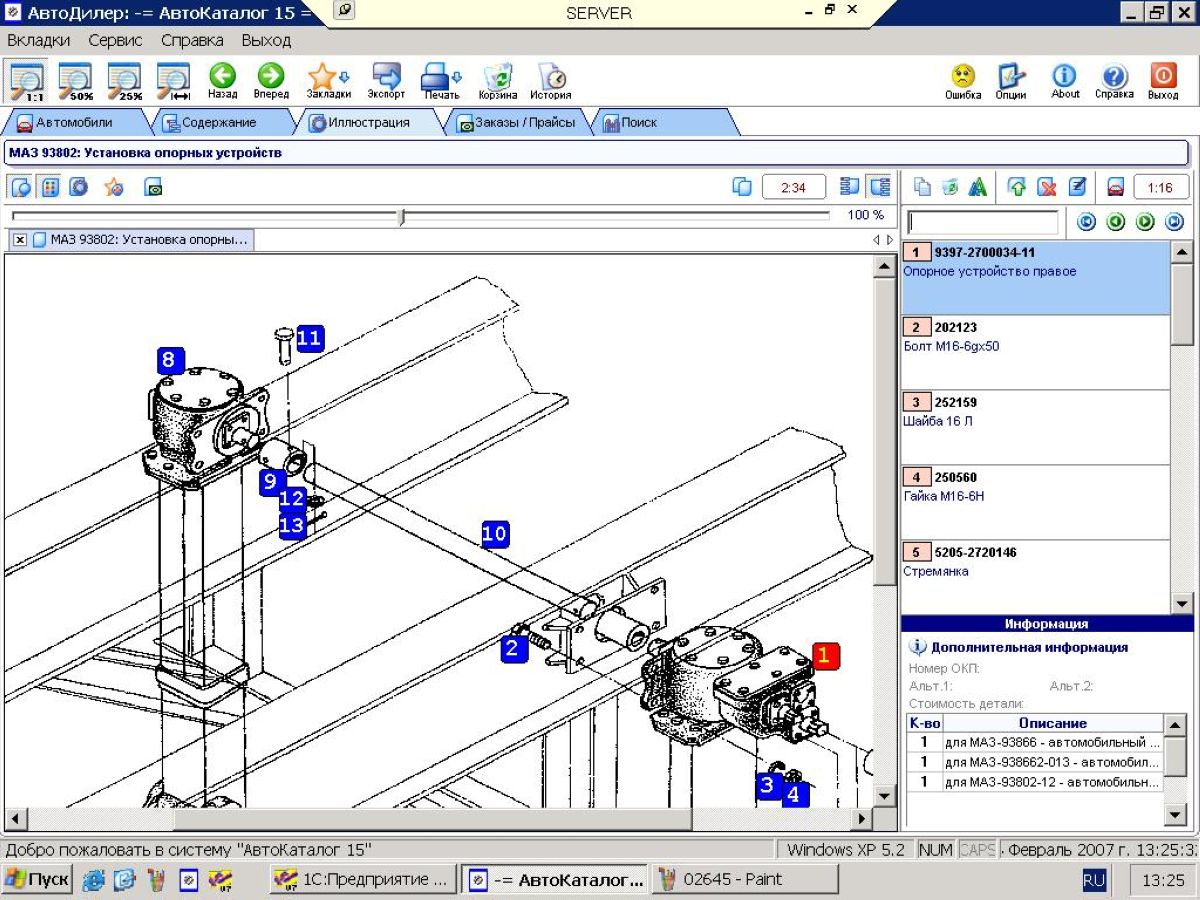Open the Печать print tool
The image size is (1200, 900).
441,81
